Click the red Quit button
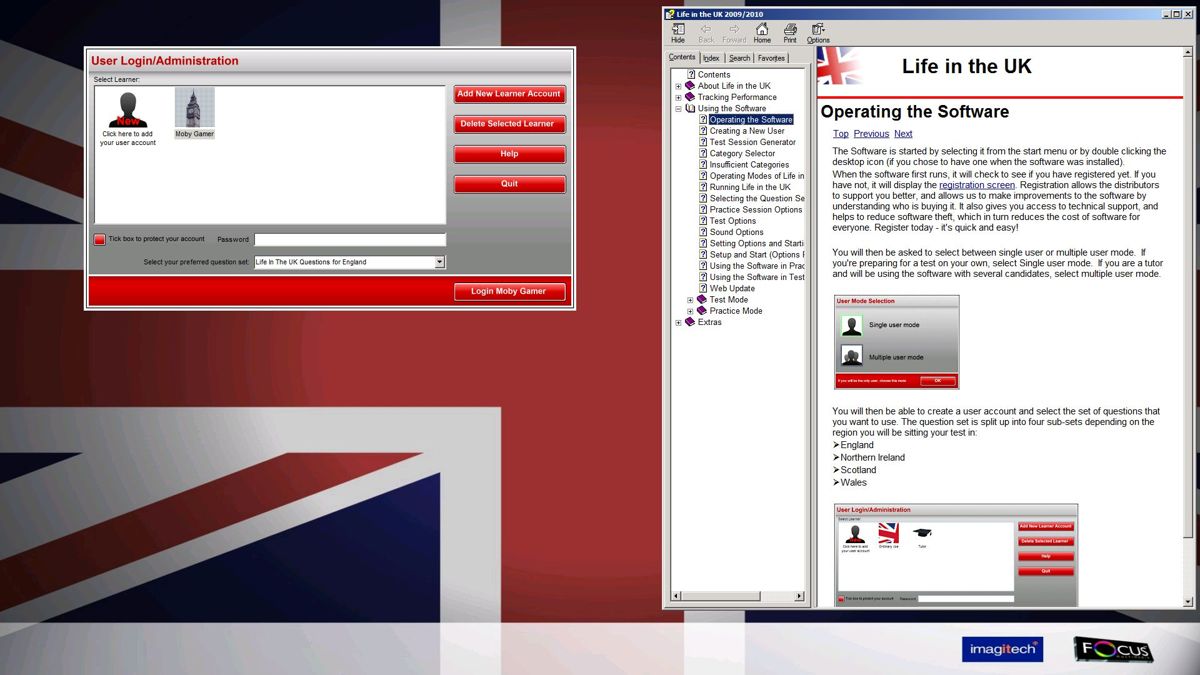Viewport: 1200px width, 675px height. point(509,184)
